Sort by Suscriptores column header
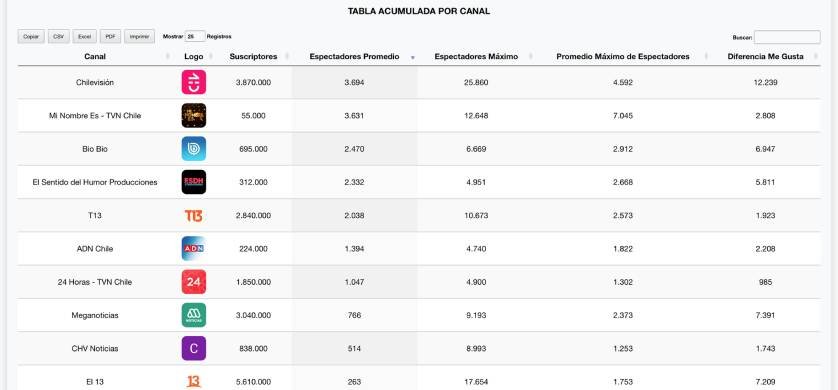This screenshot has height=390, width=838. click(253, 57)
